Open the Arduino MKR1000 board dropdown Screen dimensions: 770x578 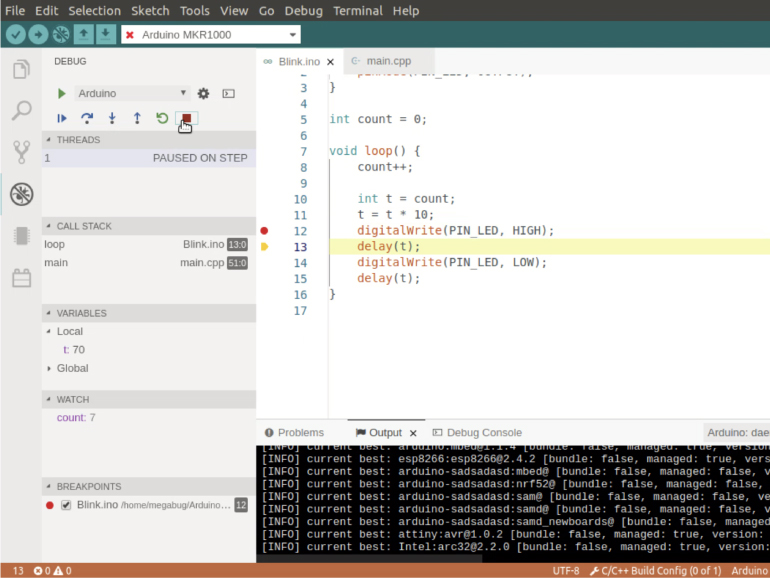click(x=211, y=35)
